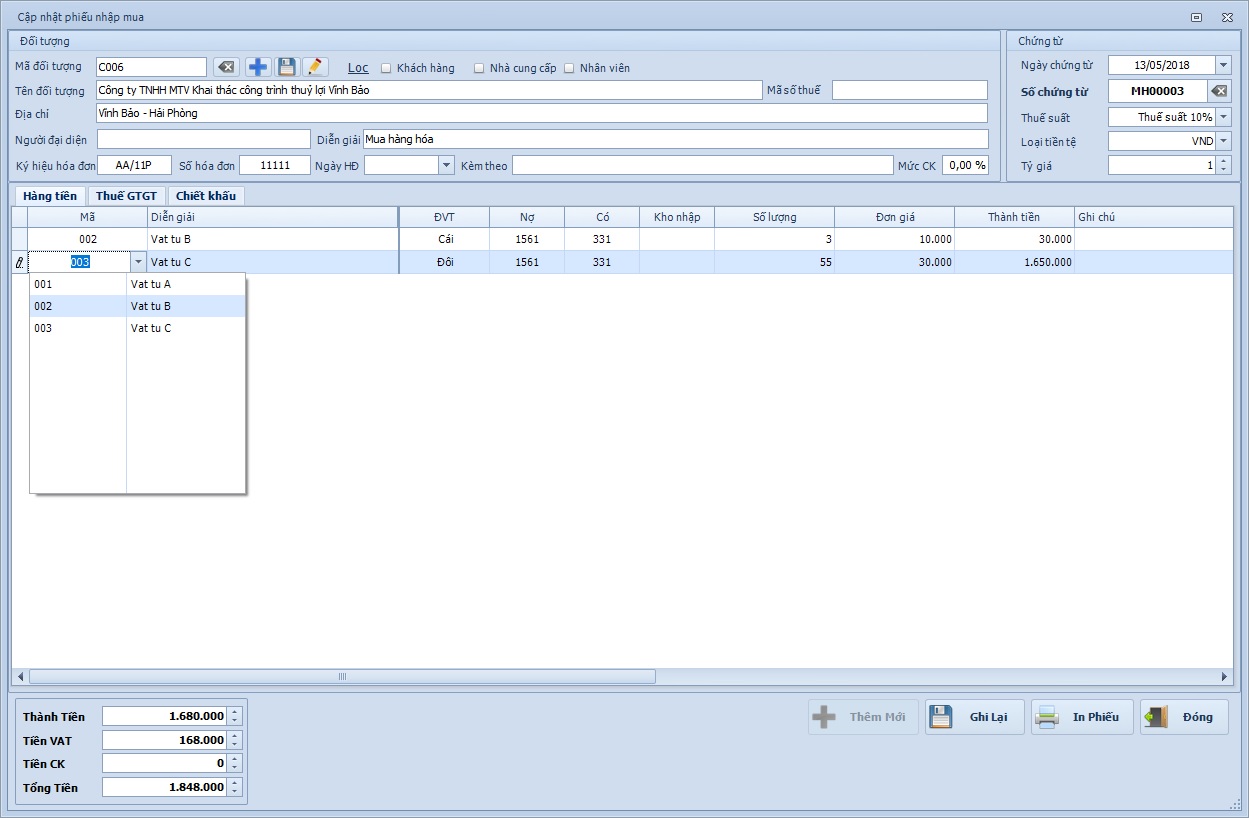Open the Chiết khấu tab
Viewport: 1249px width, 818px height.
click(206, 196)
